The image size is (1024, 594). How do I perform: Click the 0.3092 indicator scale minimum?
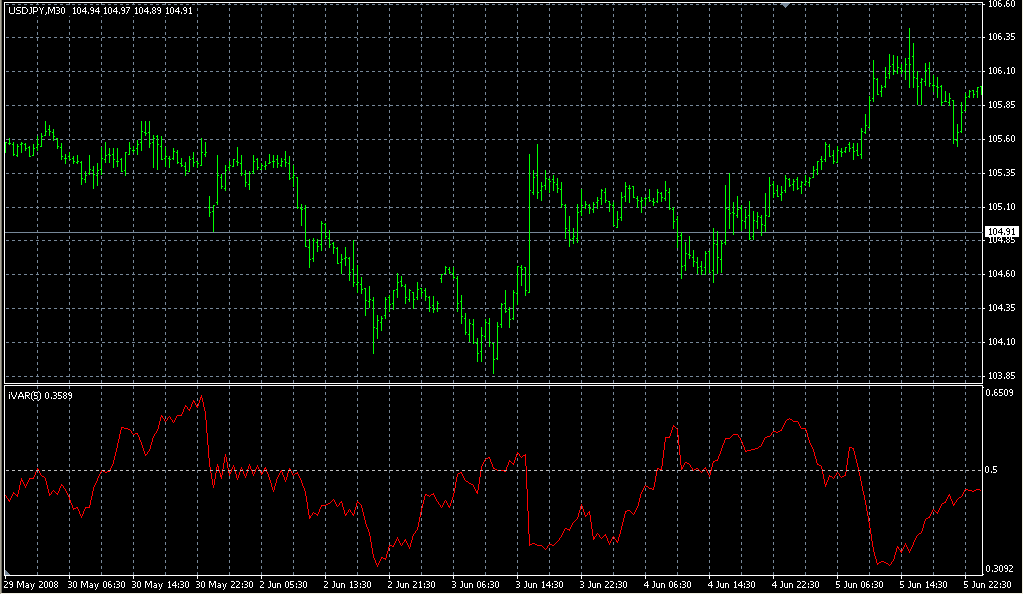1001,567
